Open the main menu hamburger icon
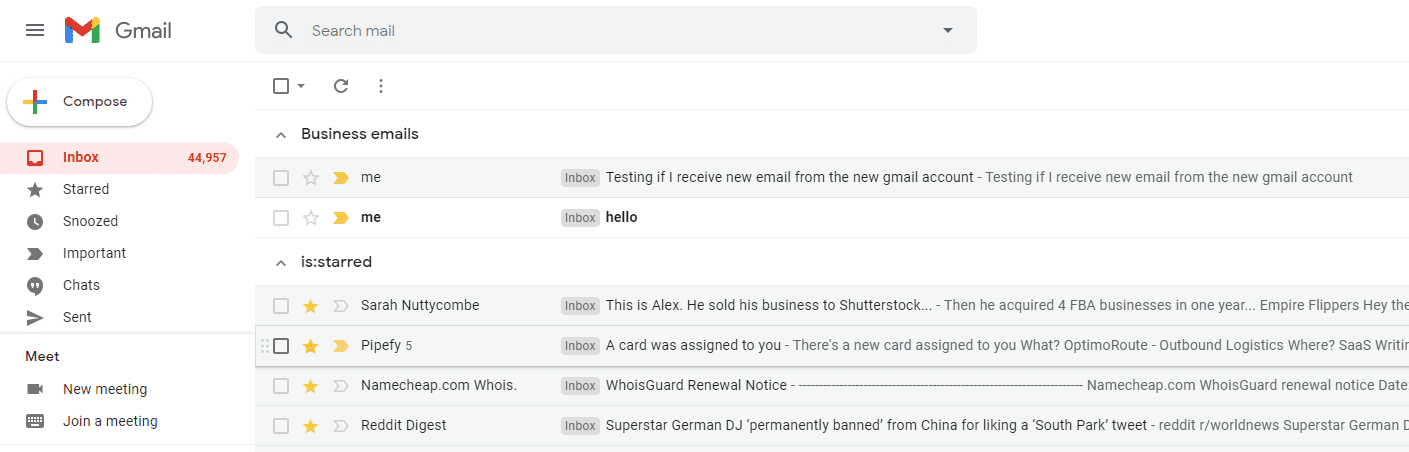 35,30
